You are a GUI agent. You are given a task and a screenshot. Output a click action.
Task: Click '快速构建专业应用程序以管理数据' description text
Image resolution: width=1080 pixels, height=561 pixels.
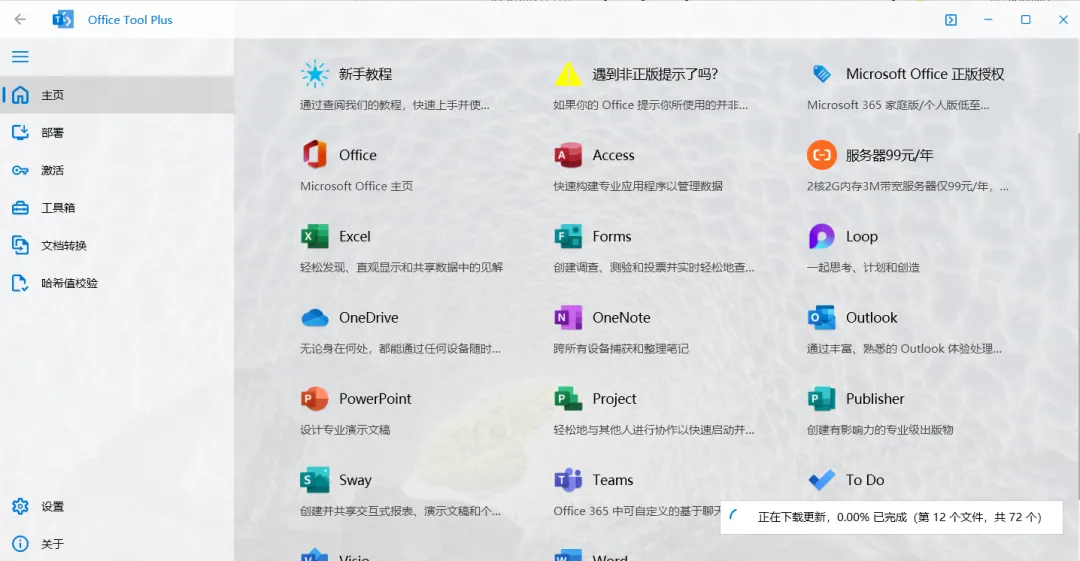[x=638, y=186]
